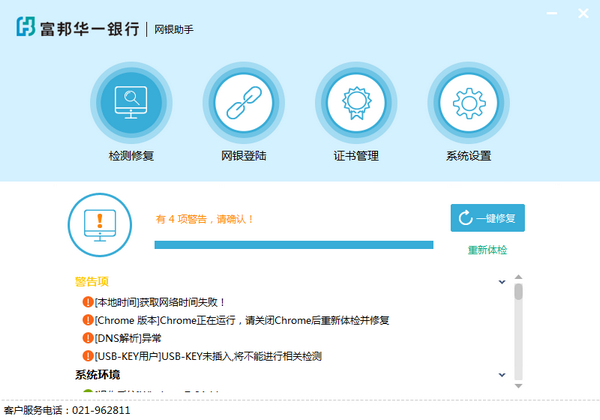Click the 有 4 项警告 status message
The image size is (600, 420).
point(204,219)
